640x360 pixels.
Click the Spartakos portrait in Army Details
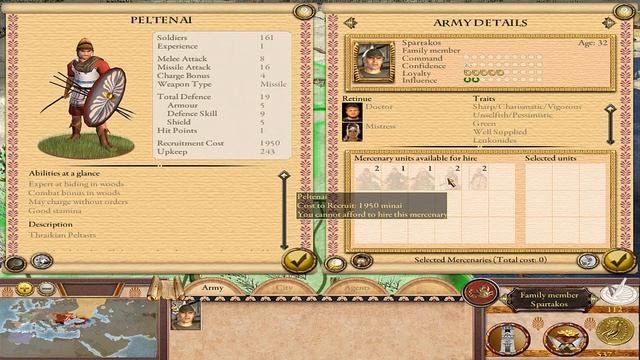374,62
